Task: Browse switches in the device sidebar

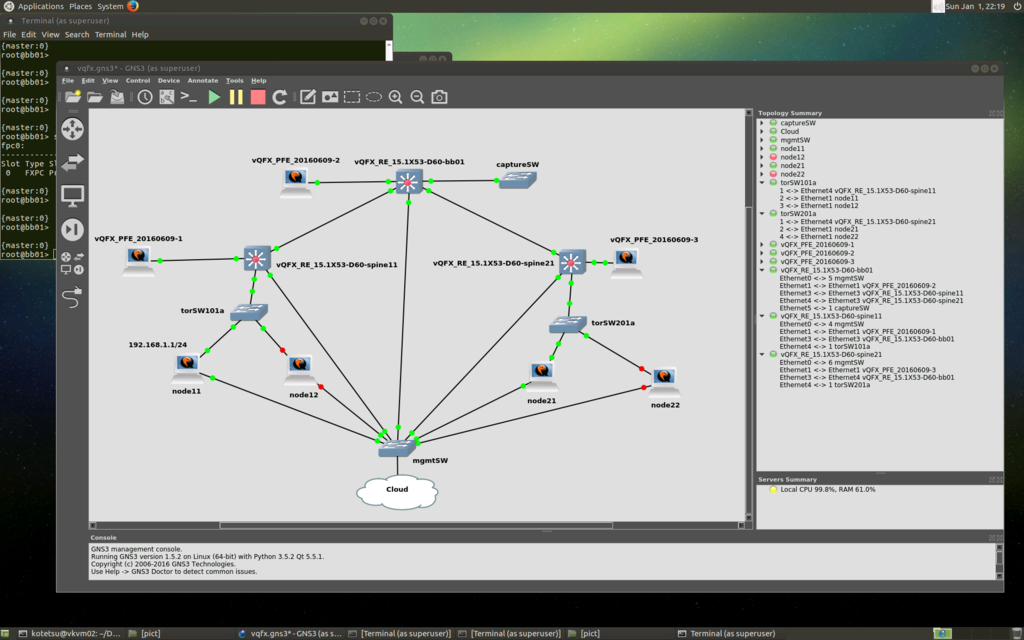Action: coord(72,162)
